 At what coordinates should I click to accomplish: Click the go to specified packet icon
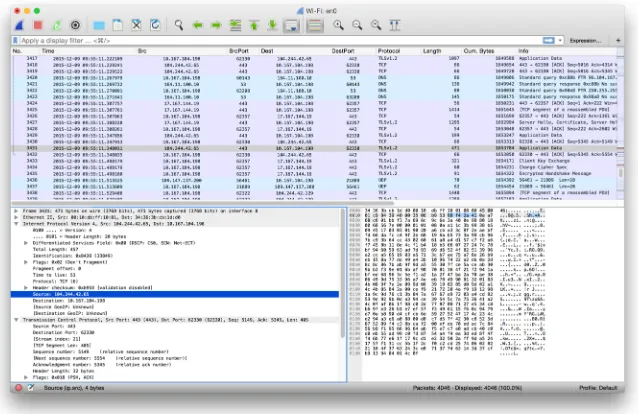click(x=235, y=25)
